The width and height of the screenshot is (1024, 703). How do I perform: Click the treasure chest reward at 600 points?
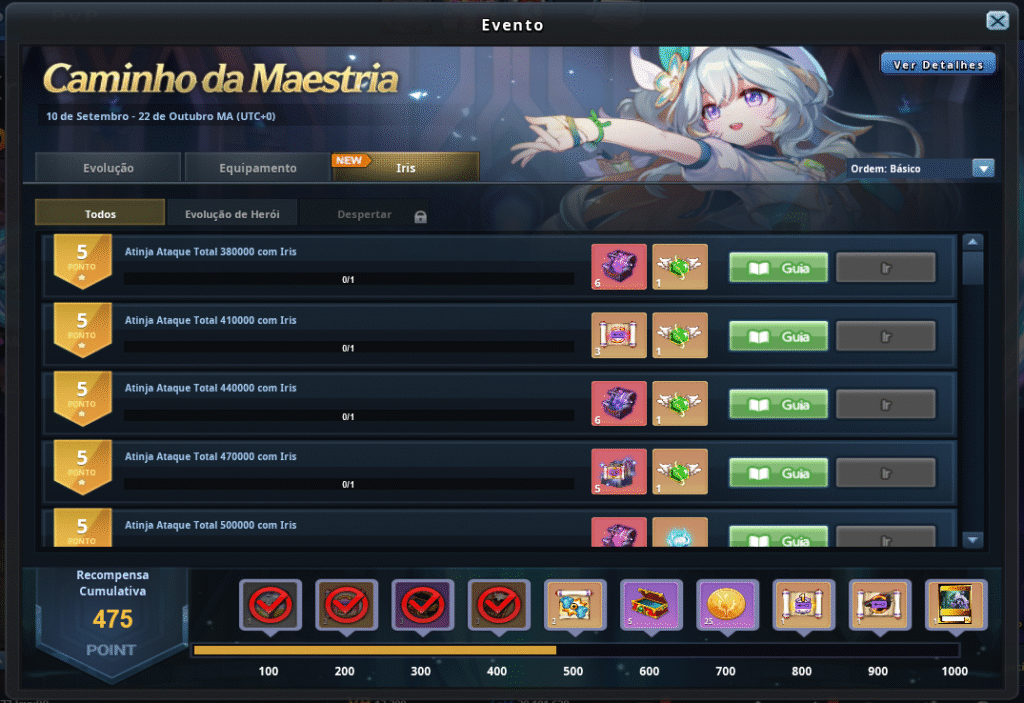(x=651, y=604)
